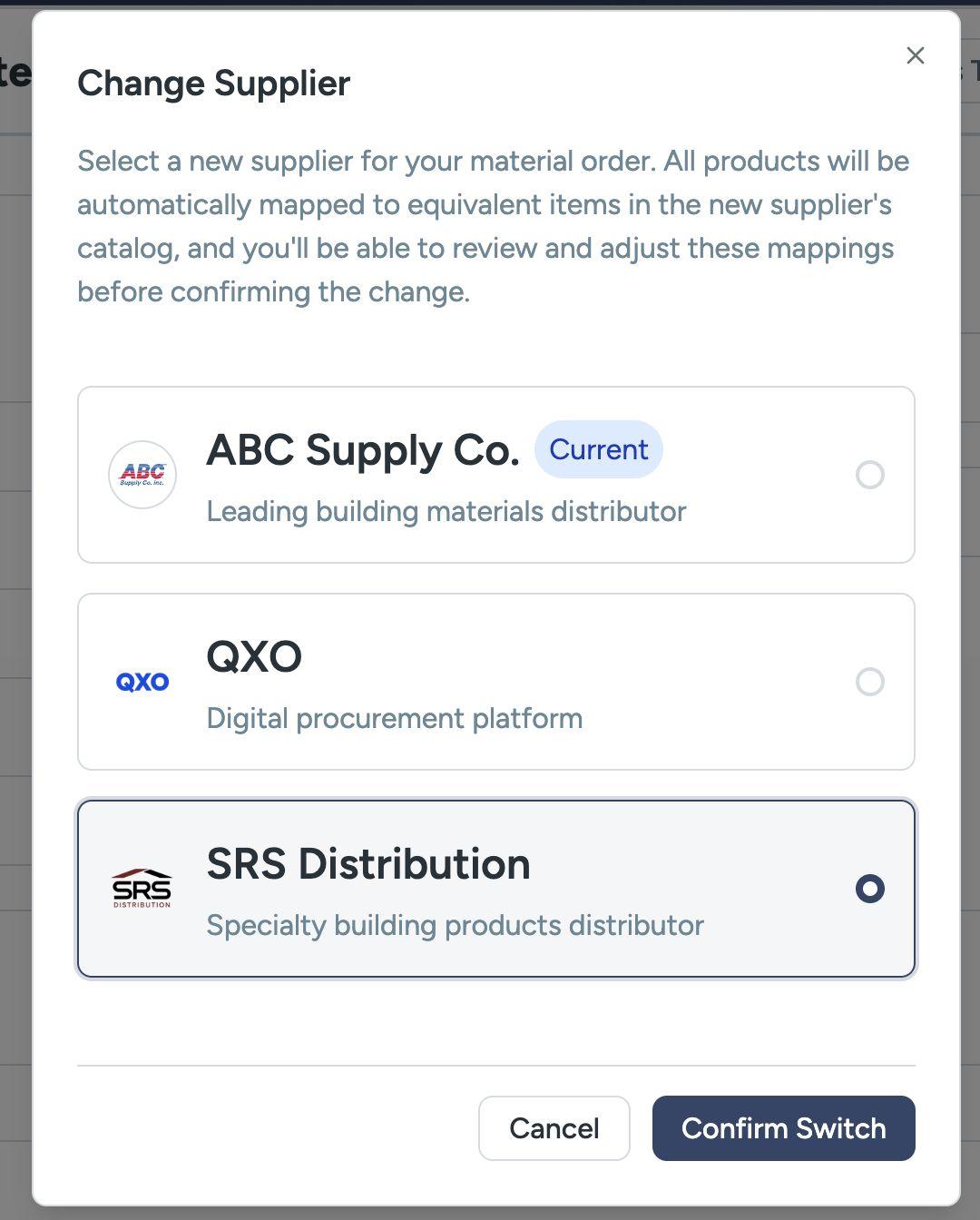Click 'Digital procurement platform' description

pyautogui.click(x=394, y=718)
